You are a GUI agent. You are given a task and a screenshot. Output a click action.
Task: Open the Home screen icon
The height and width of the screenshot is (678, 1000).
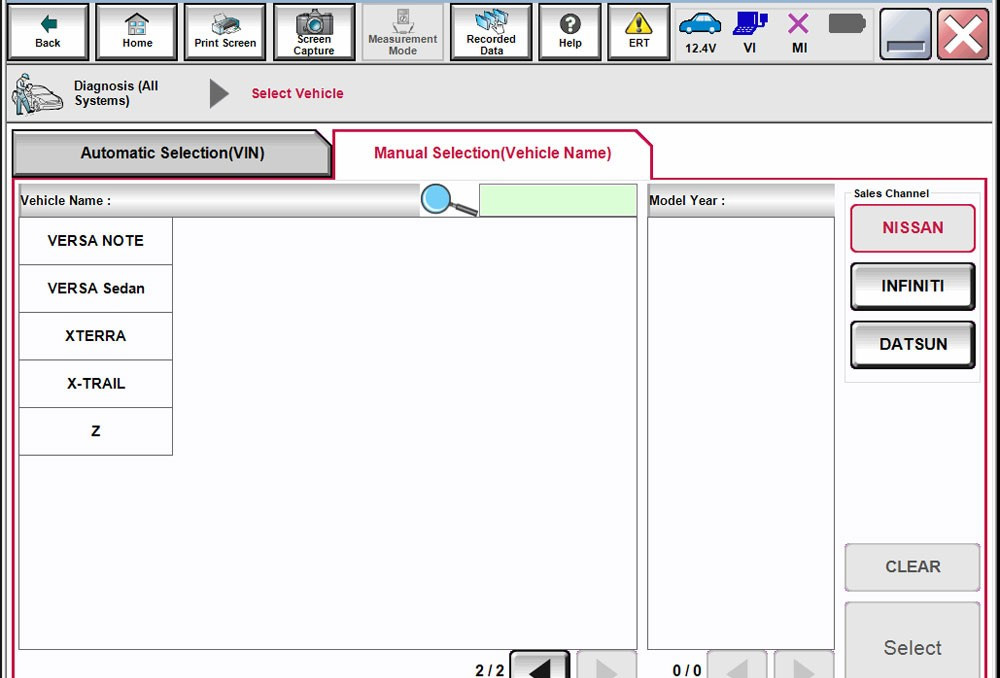point(136,31)
